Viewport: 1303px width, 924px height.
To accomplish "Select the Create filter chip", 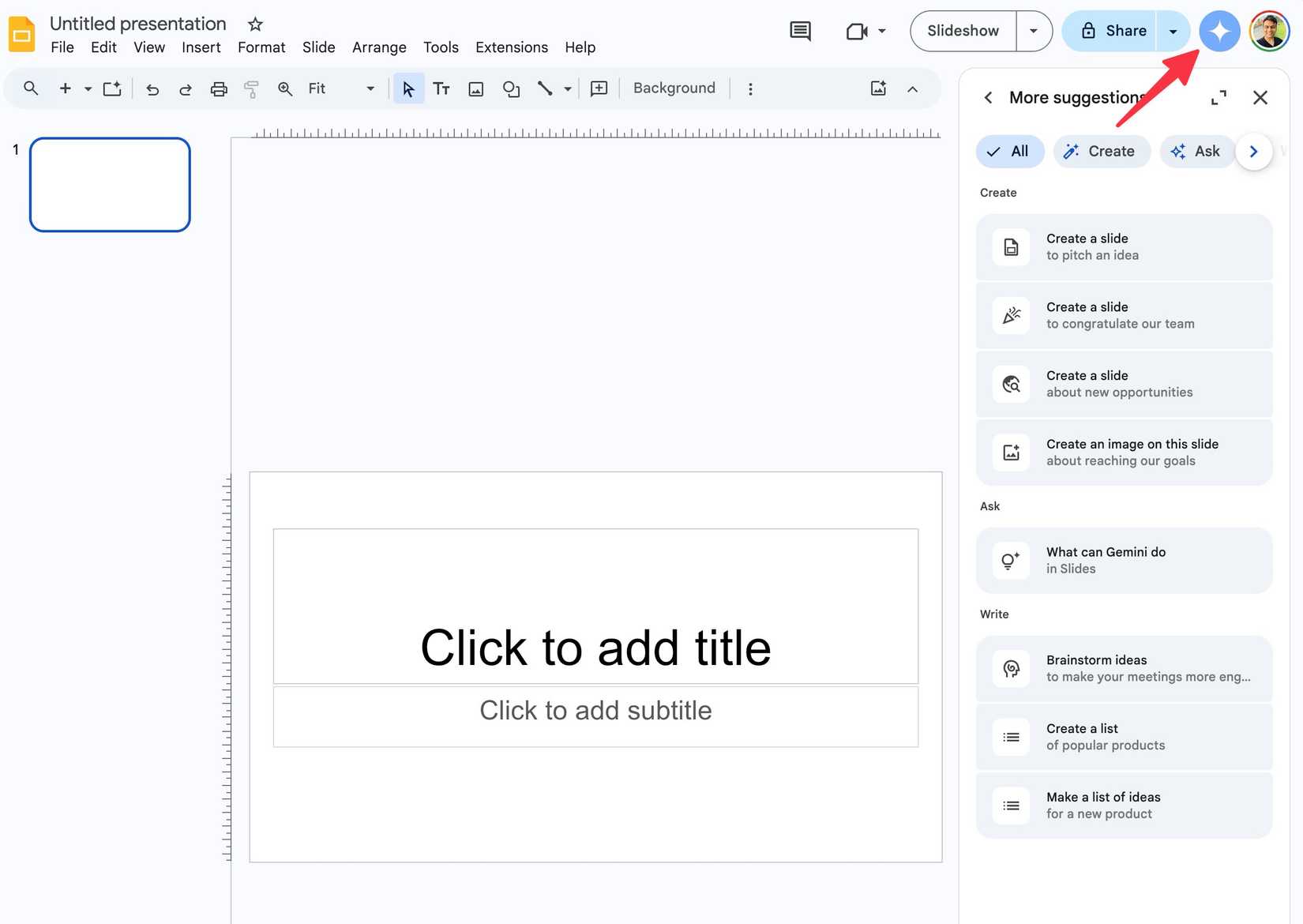I will [1101, 151].
